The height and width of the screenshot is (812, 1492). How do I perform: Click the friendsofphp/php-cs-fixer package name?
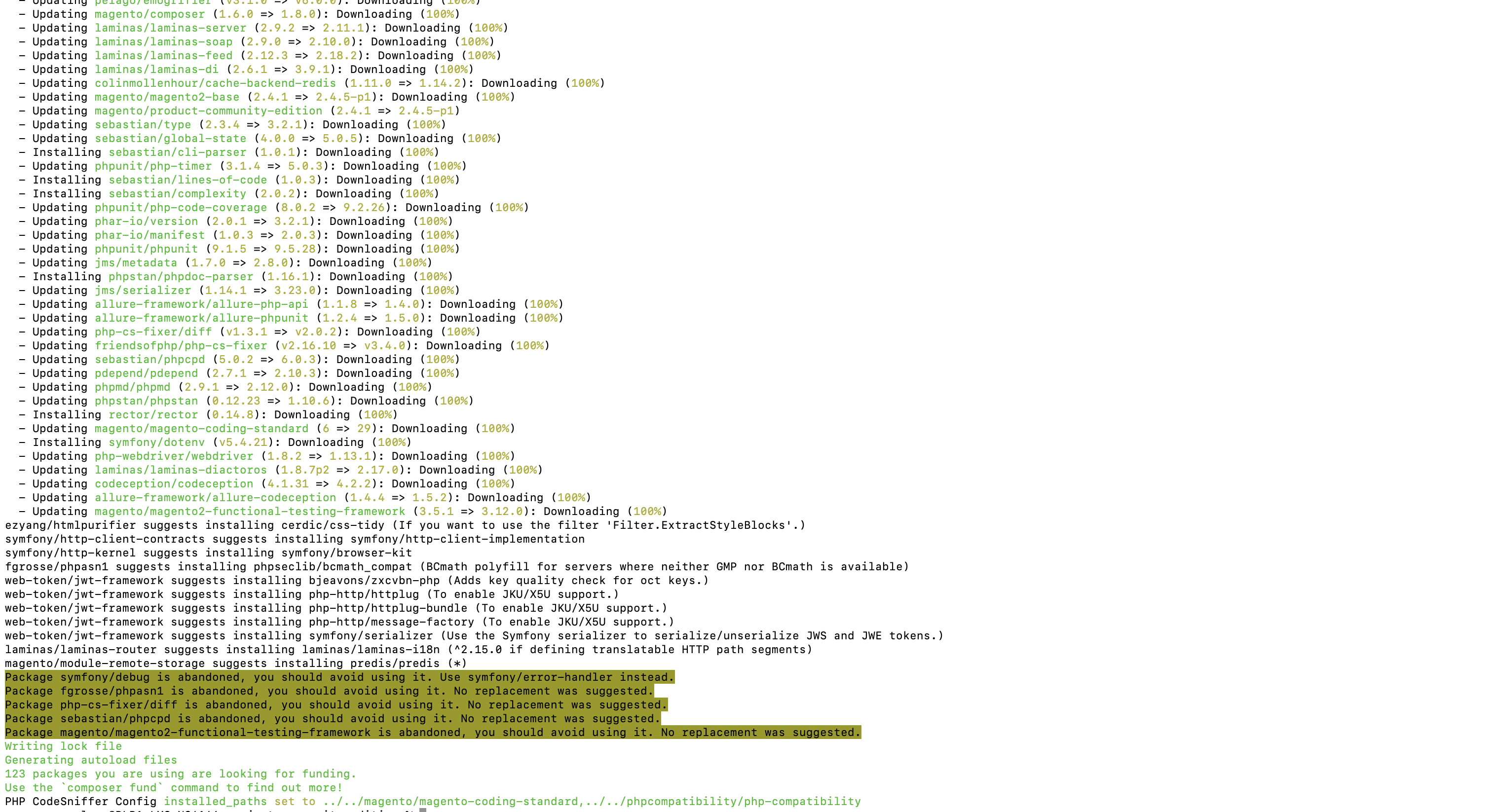(x=181, y=346)
